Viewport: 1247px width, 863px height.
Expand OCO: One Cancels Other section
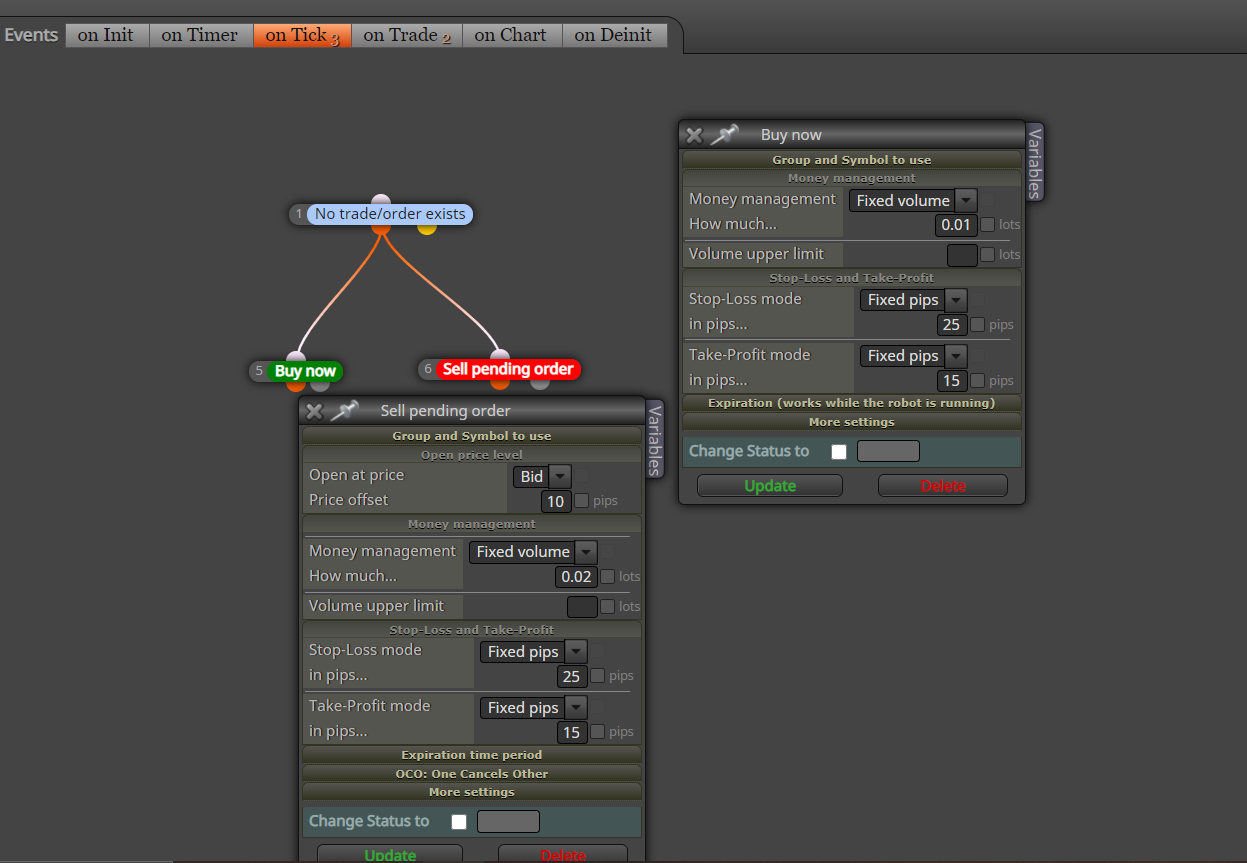click(x=472, y=773)
